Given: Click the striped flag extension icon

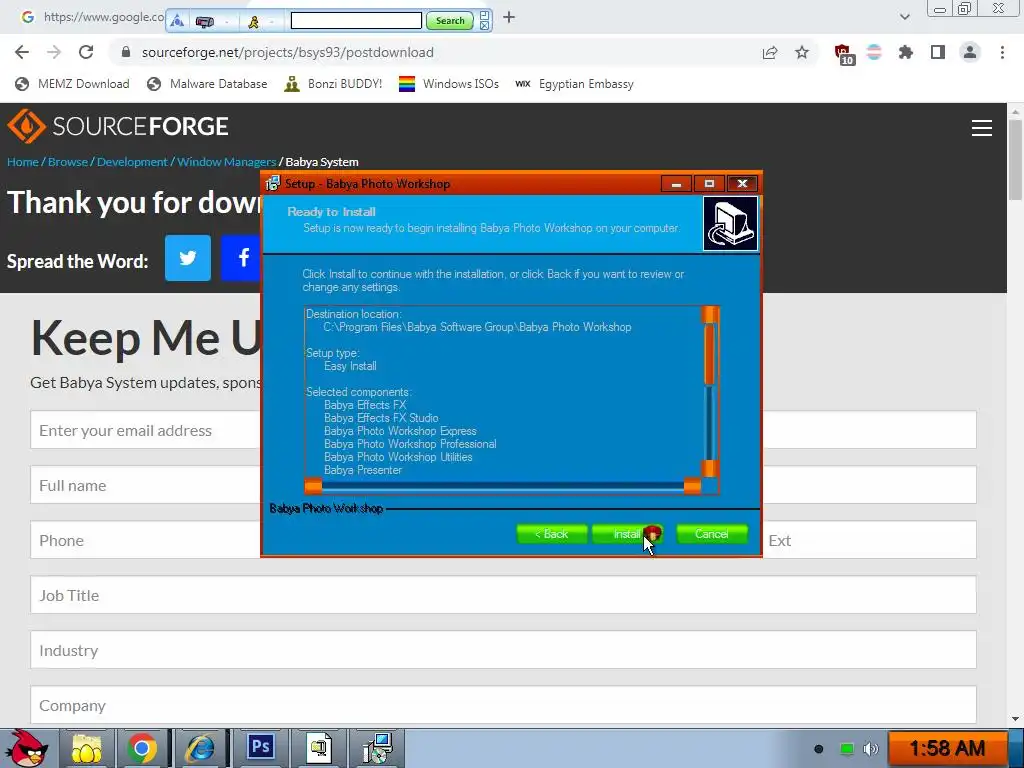Looking at the screenshot, I should coord(874,52).
